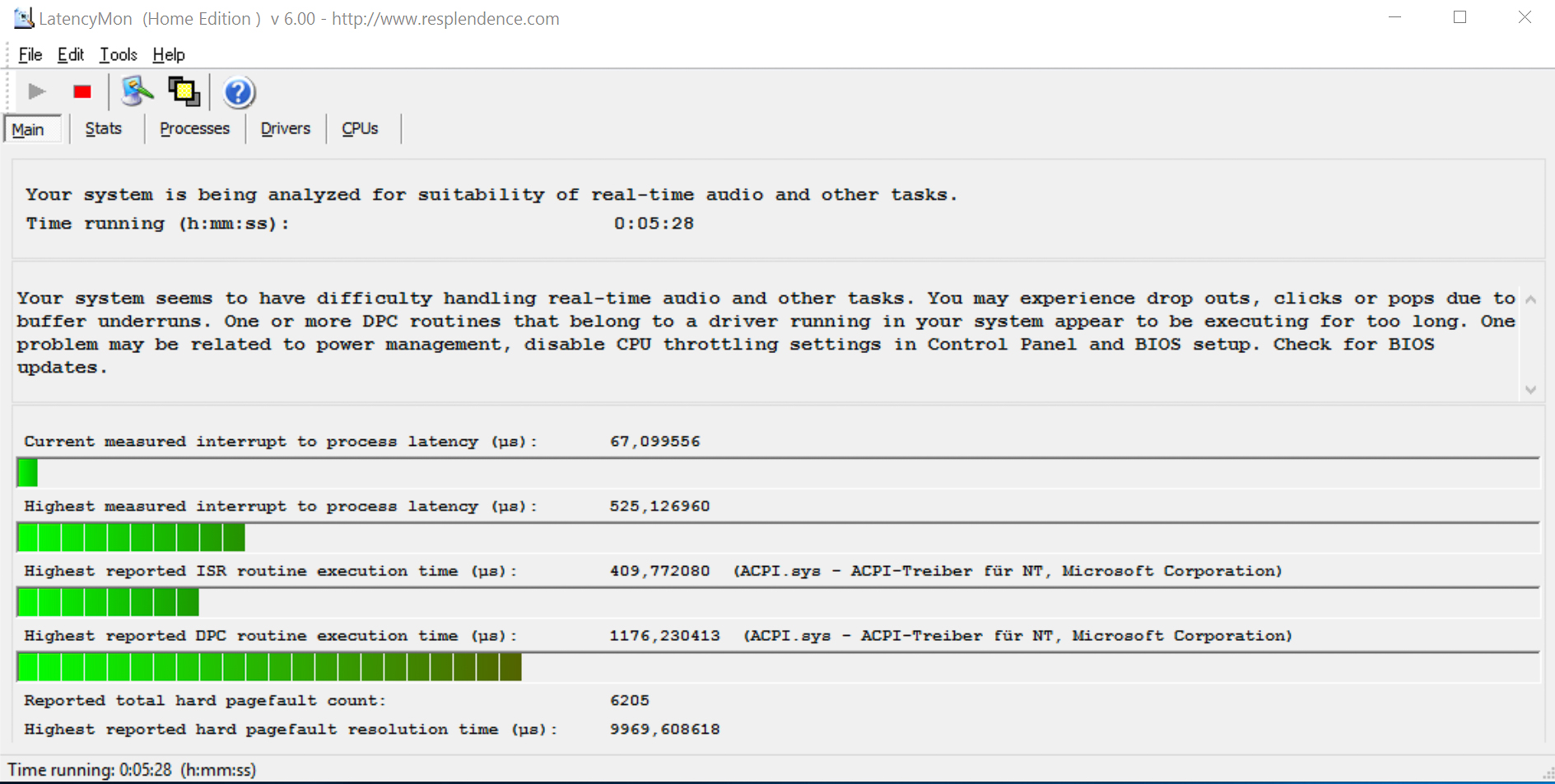Viewport: 1555px width, 784px height.
Task: Click the highest interrupt to process latency bar
Action: point(778,537)
